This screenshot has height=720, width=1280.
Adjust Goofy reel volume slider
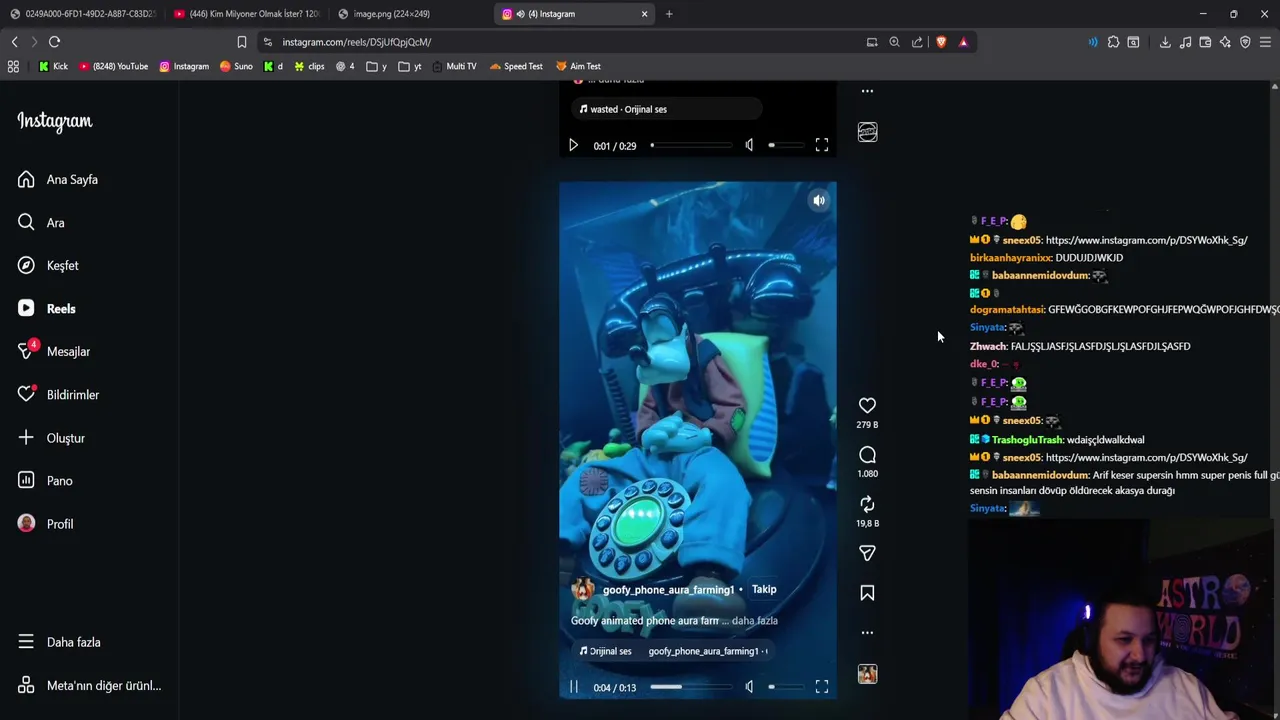pos(785,687)
